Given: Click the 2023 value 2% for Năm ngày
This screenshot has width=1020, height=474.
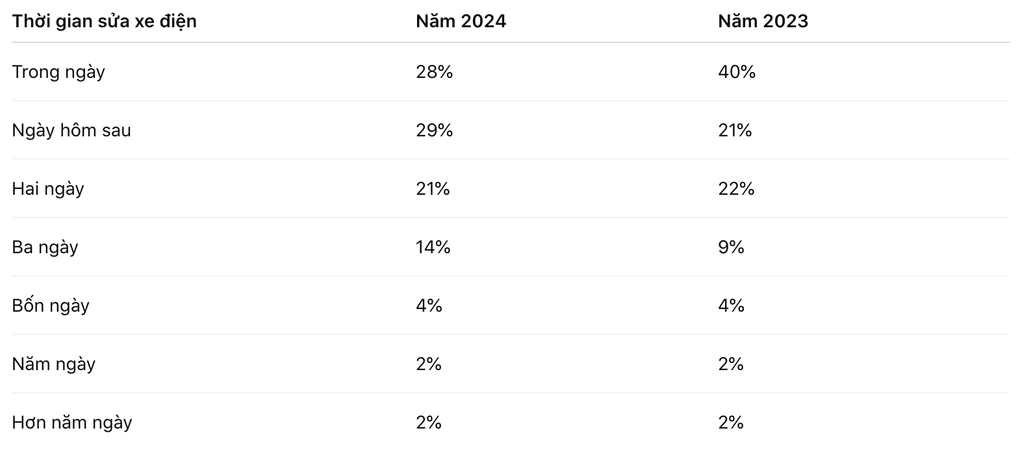Looking at the screenshot, I should (x=731, y=364).
